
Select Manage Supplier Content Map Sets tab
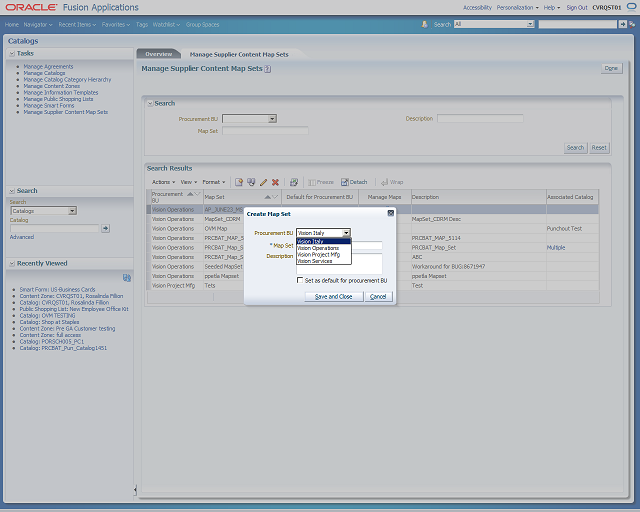coord(239,54)
